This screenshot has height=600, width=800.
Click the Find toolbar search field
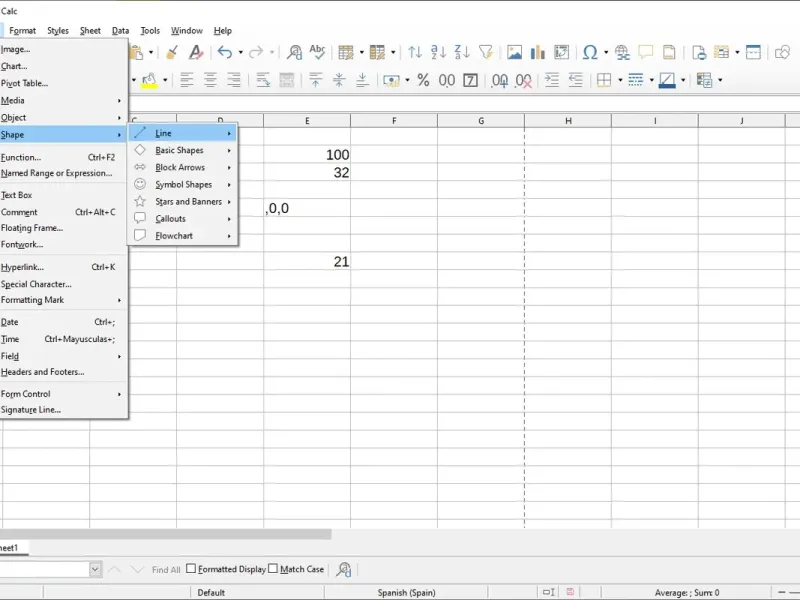point(45,569)
